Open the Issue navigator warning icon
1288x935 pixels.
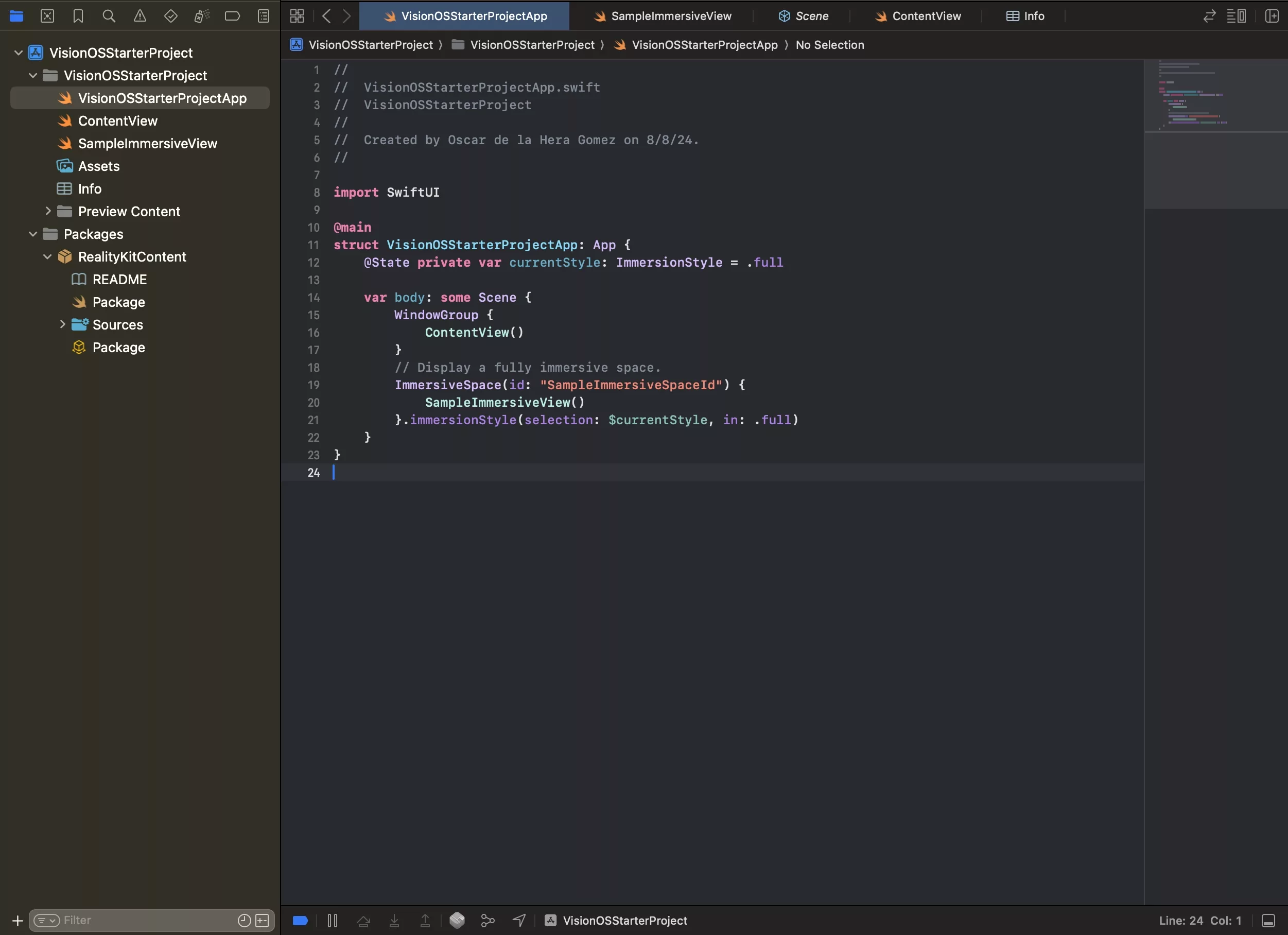pyautogui.click(x=140, y=16)
